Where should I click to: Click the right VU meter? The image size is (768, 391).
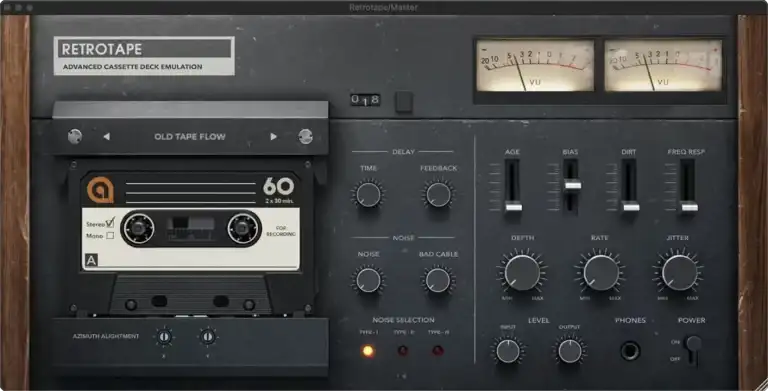coord(663,66)
